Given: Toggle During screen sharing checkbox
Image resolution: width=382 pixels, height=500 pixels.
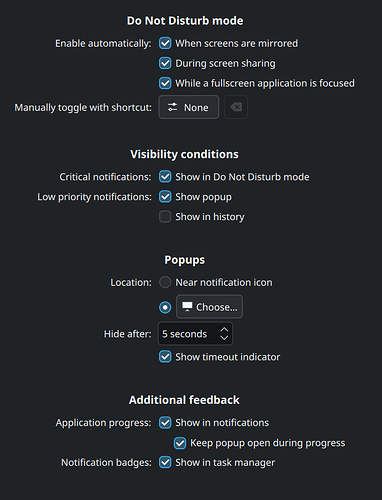Looking at the screenshot, I should click(x=165, y=63).
